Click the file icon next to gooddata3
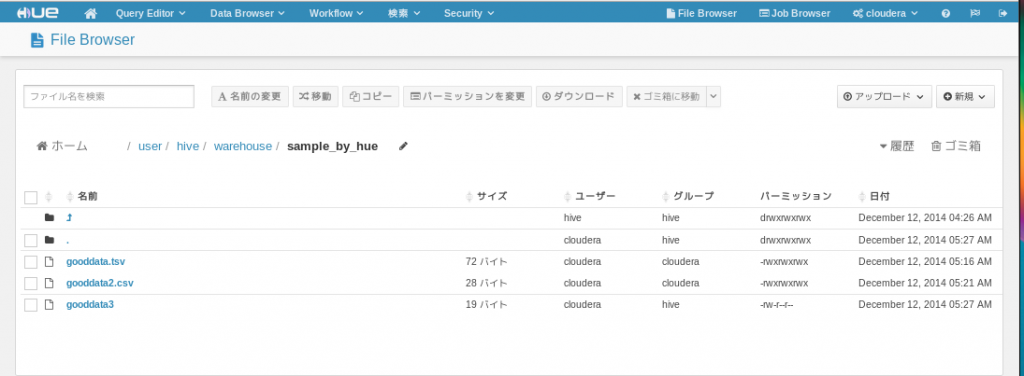 pyautogui.click(x=48, y=305)
